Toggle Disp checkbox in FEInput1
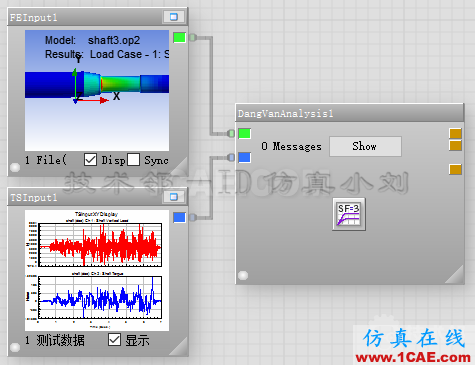 pyautogui.click(x=90, y=160)
